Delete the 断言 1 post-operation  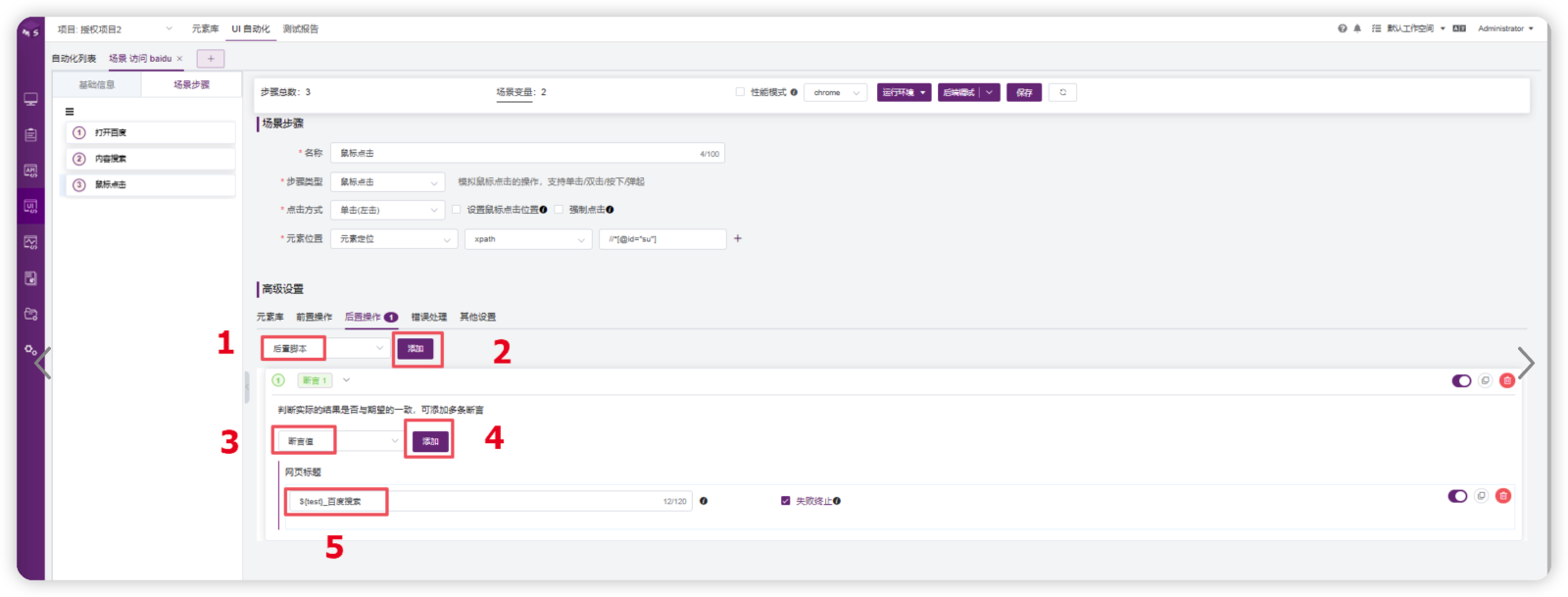click(x=1507, y=380)
